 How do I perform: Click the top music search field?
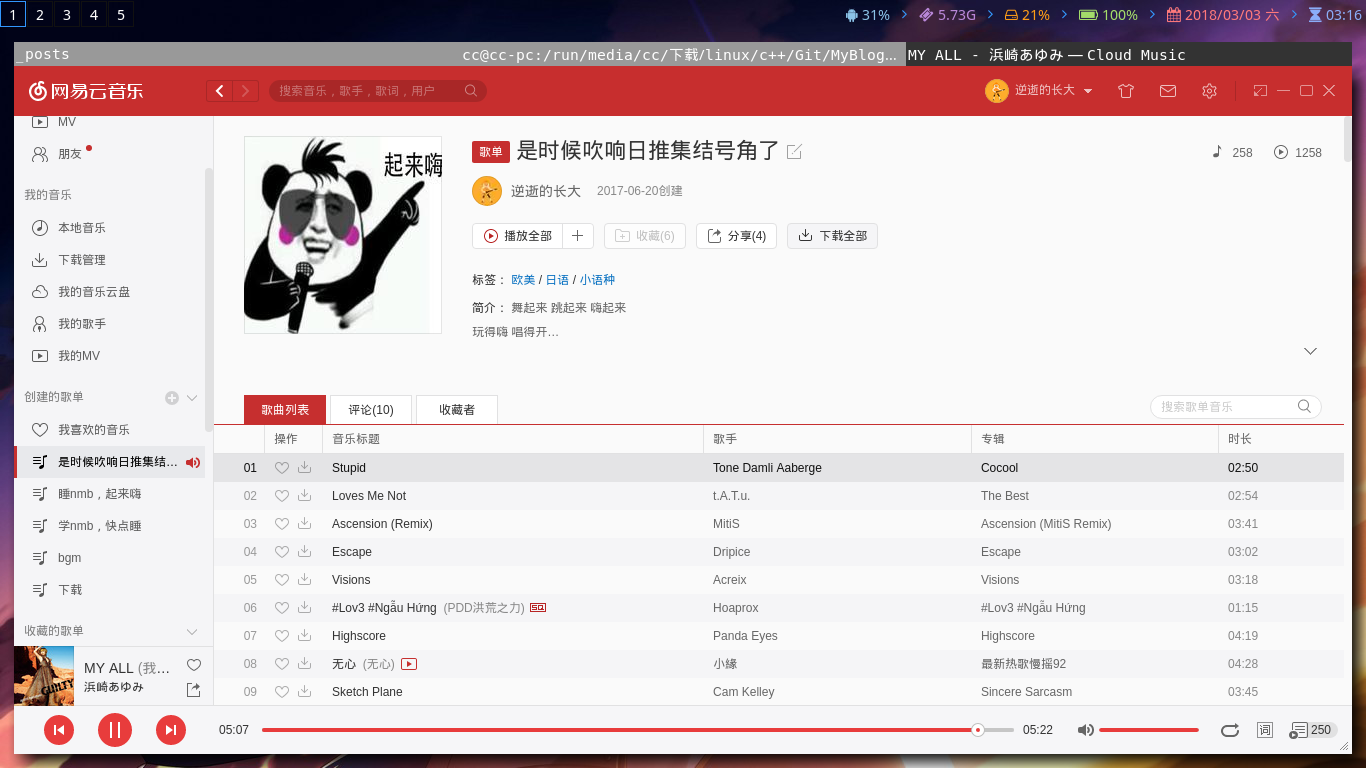(x=378, y=91)
